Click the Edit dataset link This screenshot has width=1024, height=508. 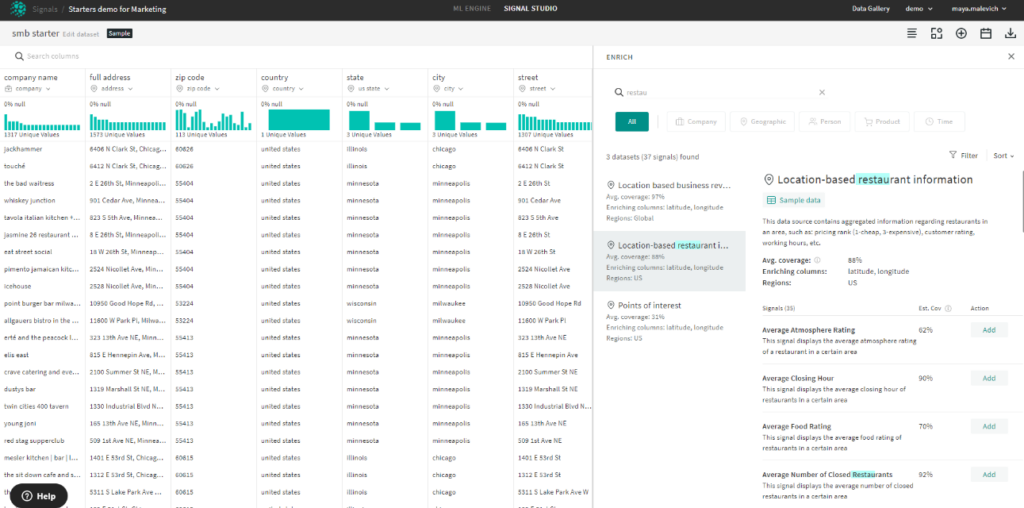click(81, 34)
